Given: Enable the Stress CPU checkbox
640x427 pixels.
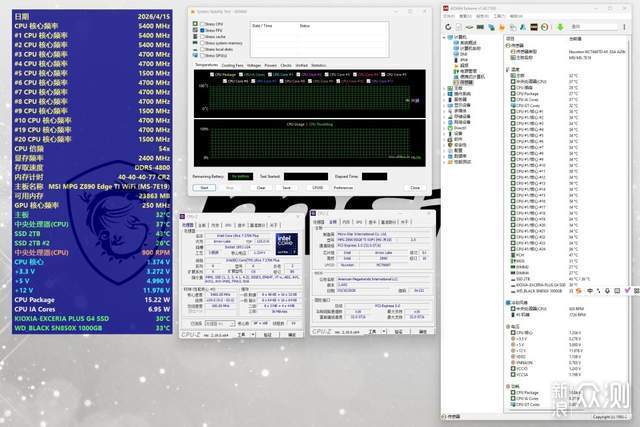Looking at the screenshot, I should [202, 24].
